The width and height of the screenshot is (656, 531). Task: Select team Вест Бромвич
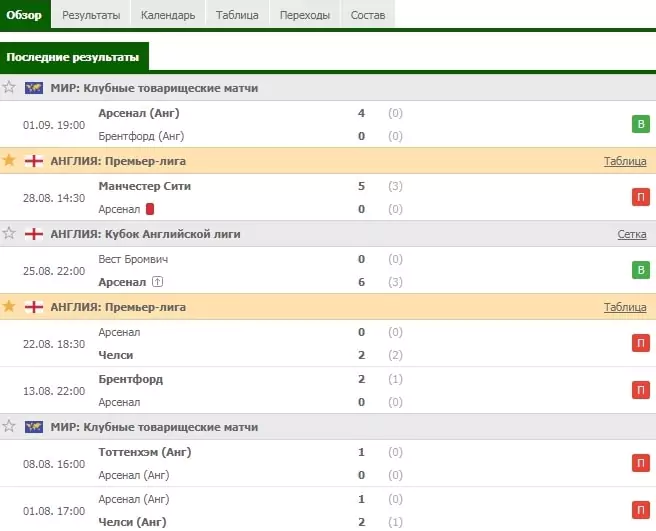pos(133,259)
